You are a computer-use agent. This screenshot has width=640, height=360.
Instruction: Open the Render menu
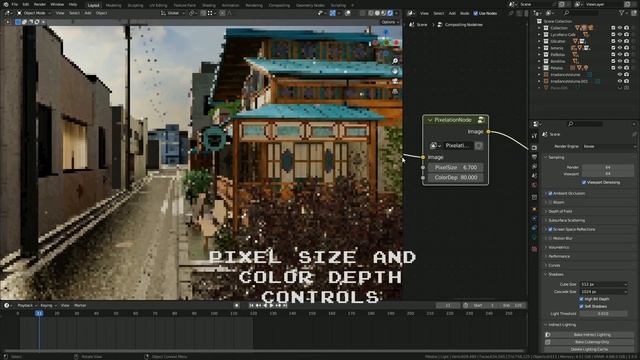40,4
